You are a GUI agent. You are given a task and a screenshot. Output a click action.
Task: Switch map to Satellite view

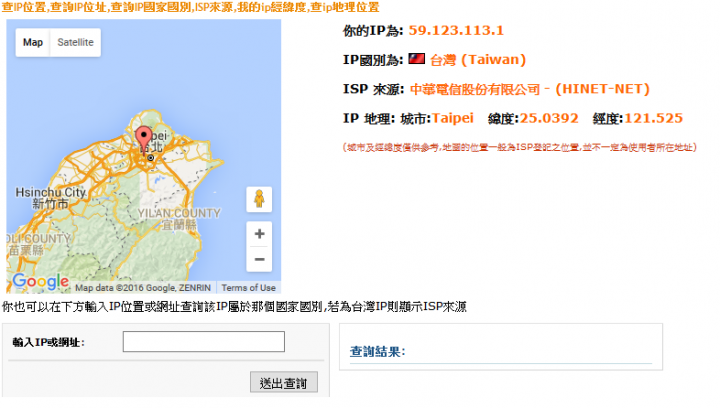click(75, 43)
